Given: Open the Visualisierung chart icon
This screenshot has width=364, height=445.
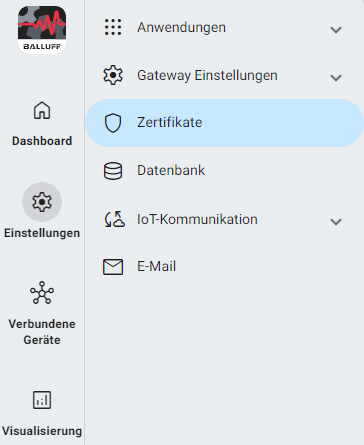Looking at the screenshot, I should (x=42, y=400).
